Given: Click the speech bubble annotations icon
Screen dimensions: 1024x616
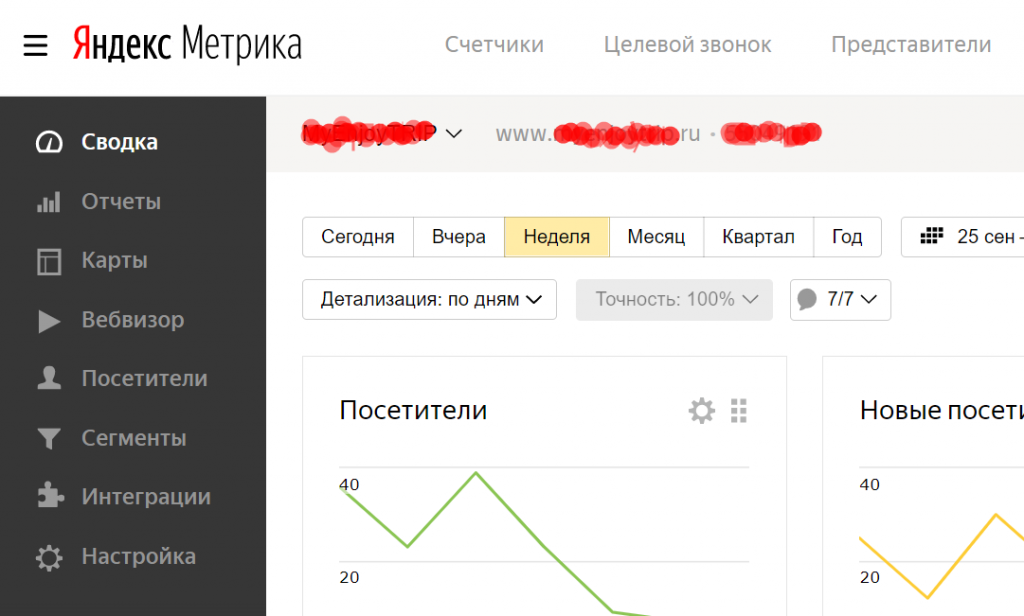Looking at the screenshot, I should [807, 299].
